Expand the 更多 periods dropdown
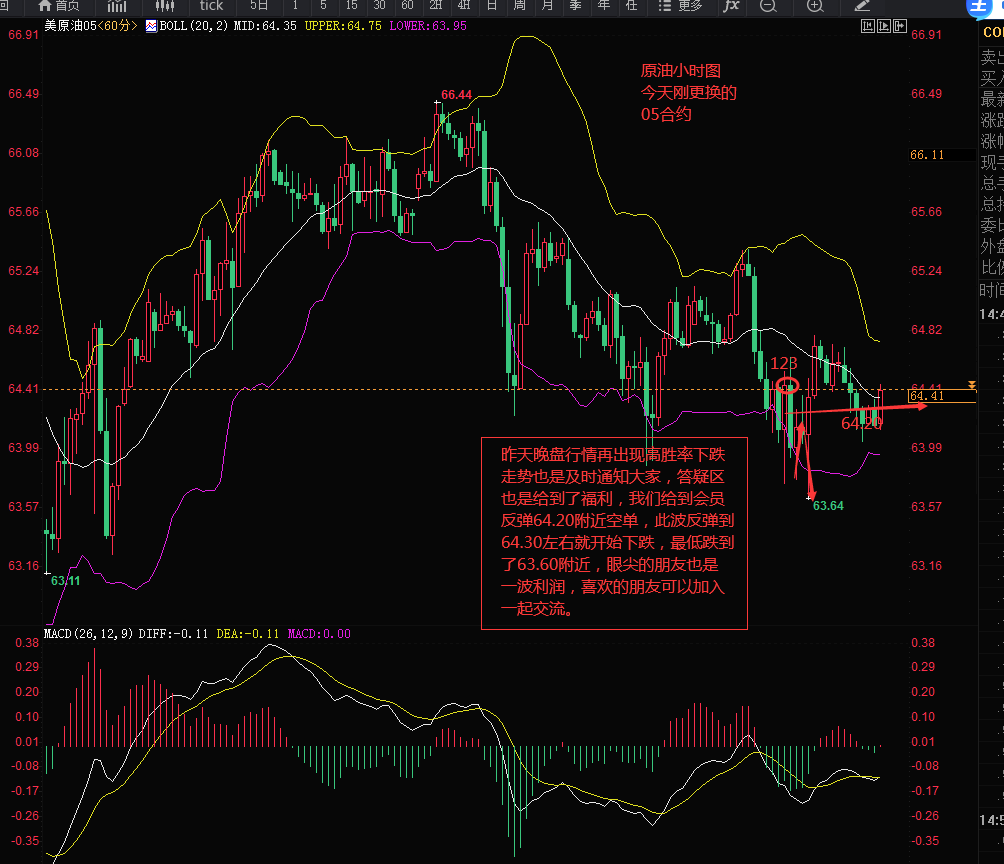This screenshot has width=1004, height=864. click(683, 6)
